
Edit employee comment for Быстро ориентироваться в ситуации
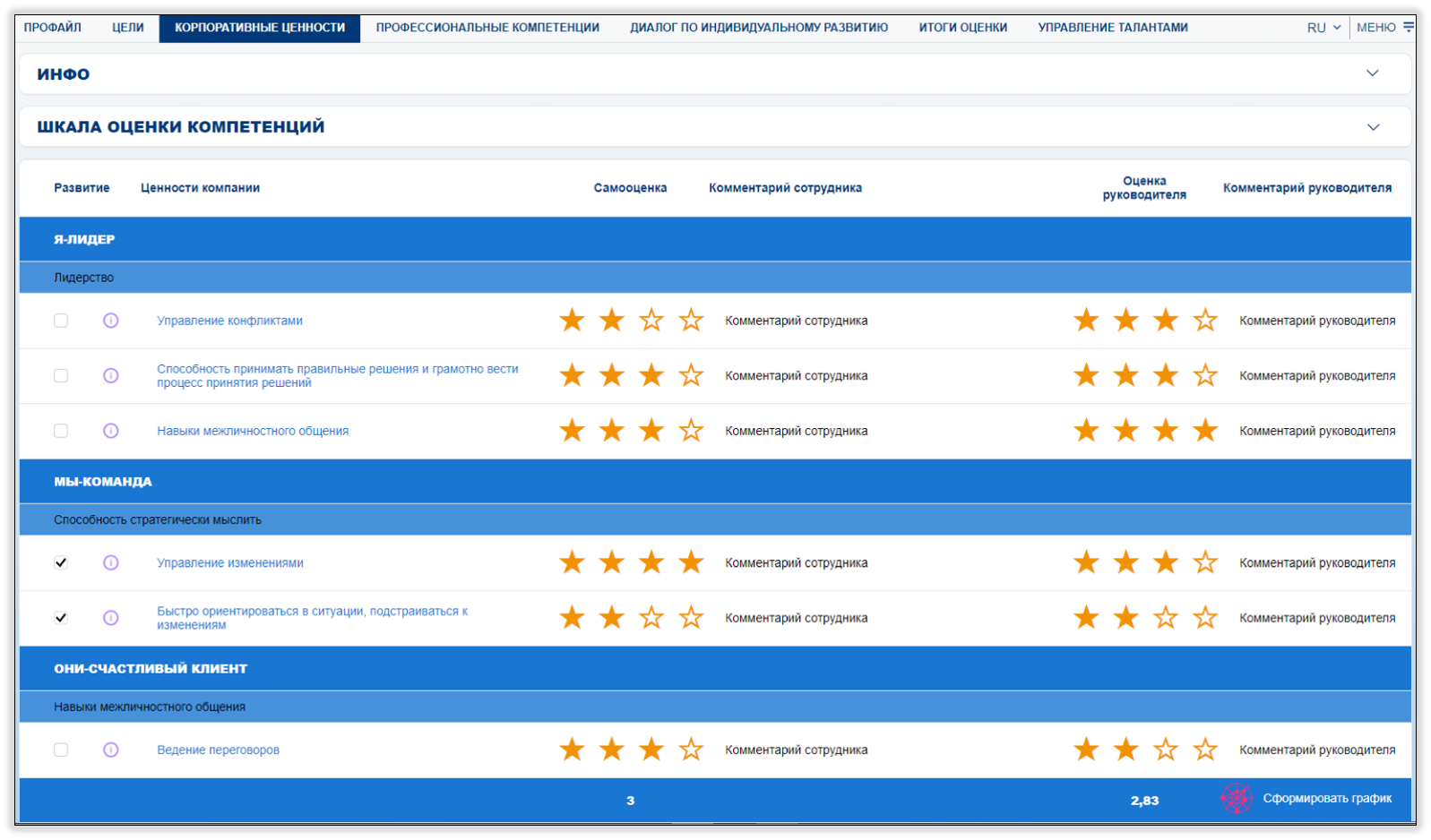797,618
